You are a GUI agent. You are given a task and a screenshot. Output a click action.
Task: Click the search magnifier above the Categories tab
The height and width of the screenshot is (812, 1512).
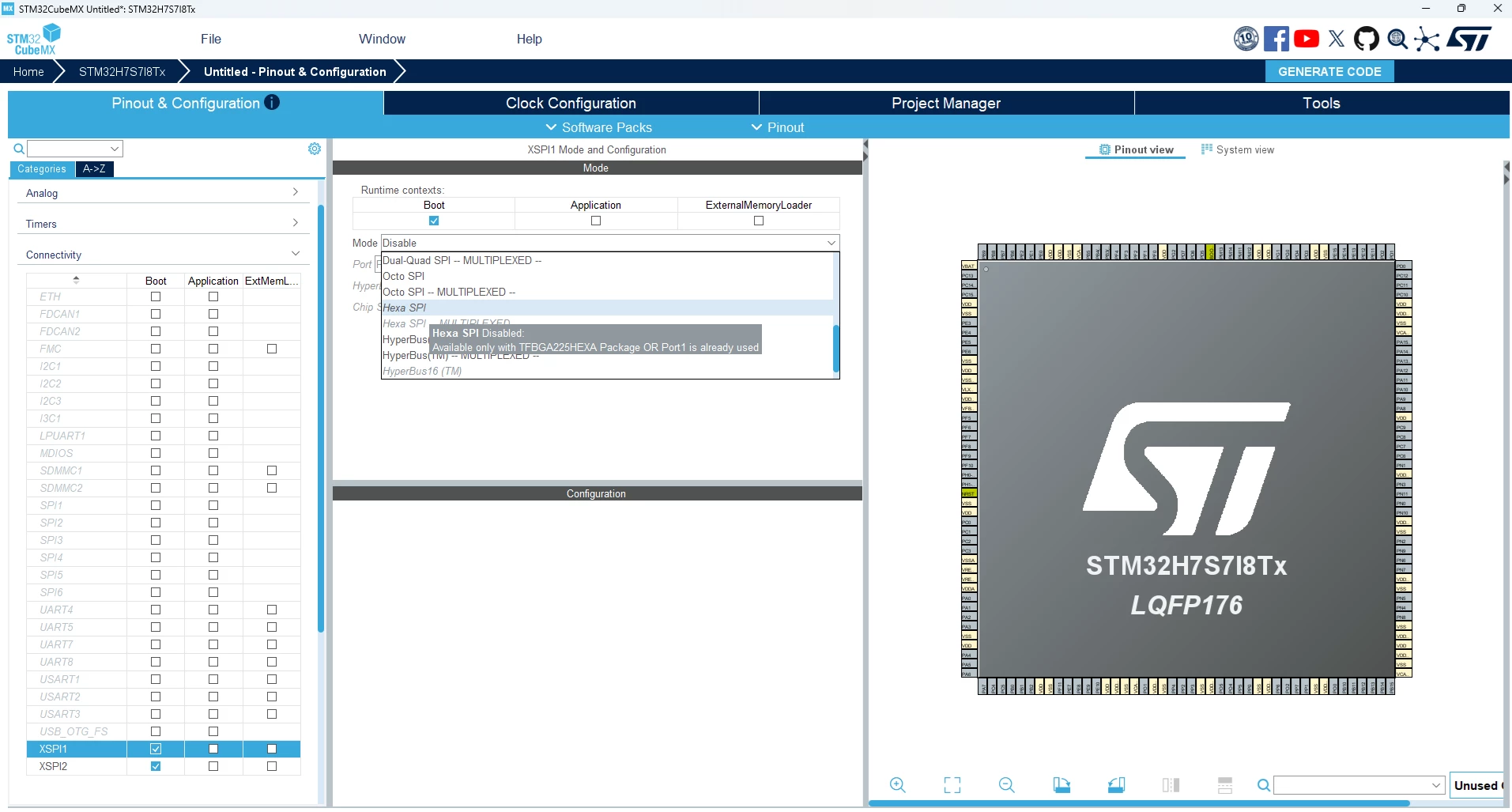pos(19,149)
